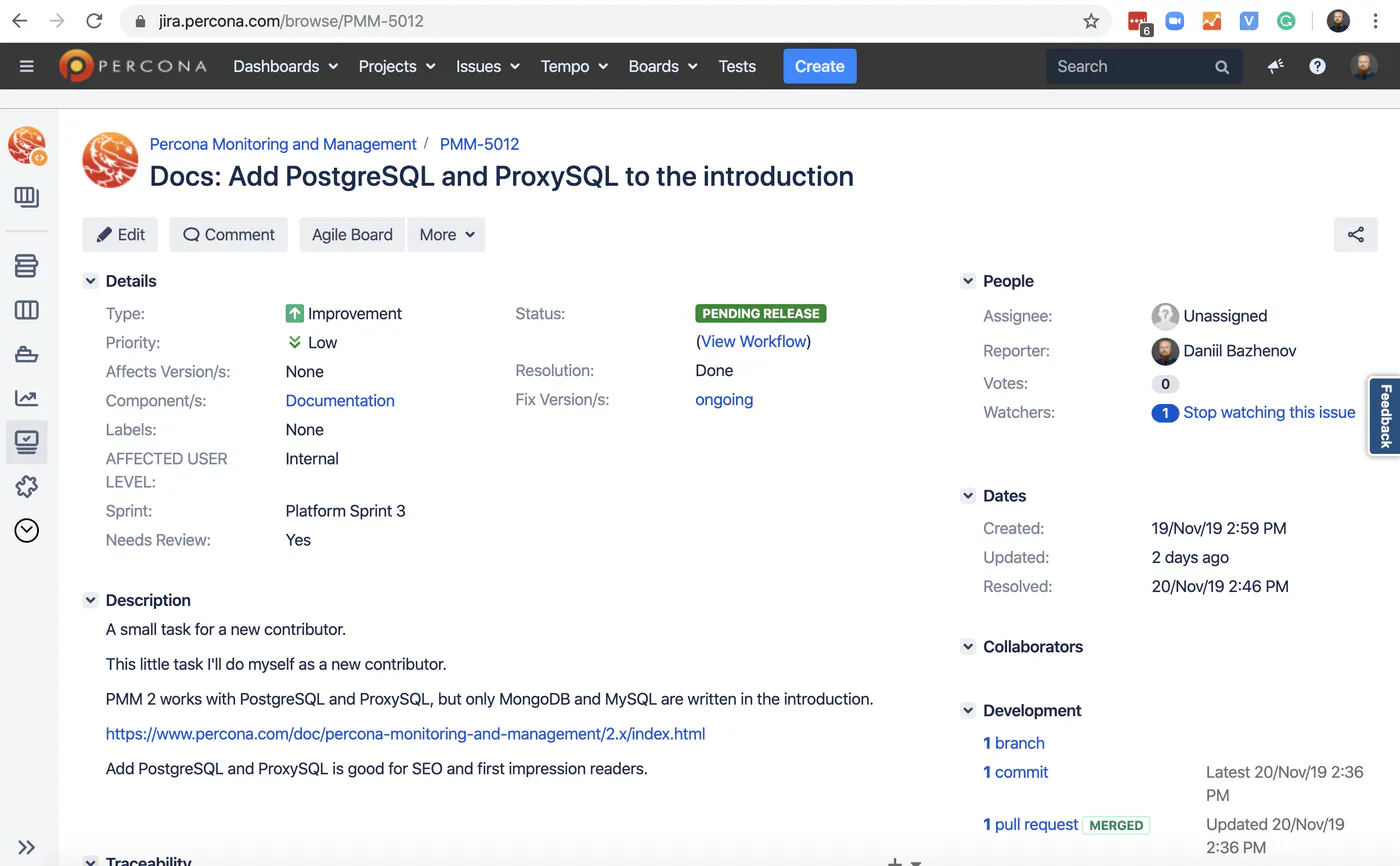
Task: Open the ongoing fix version link
Action: click(724, 399)
